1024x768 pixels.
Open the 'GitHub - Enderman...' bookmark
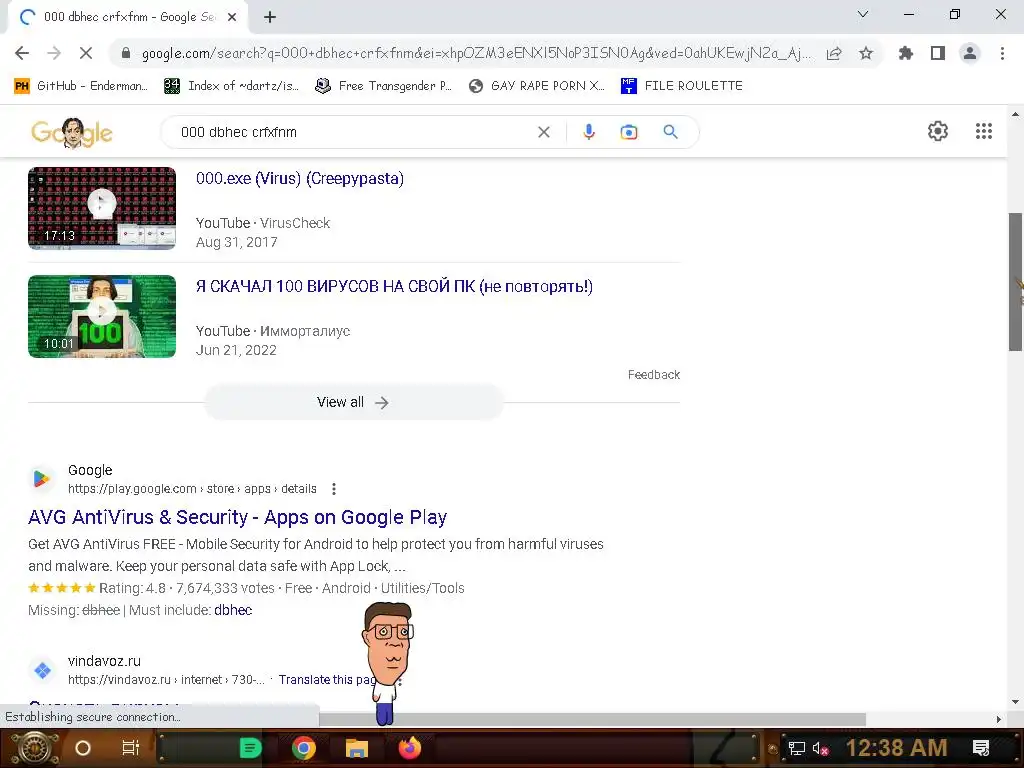point(81,86)
